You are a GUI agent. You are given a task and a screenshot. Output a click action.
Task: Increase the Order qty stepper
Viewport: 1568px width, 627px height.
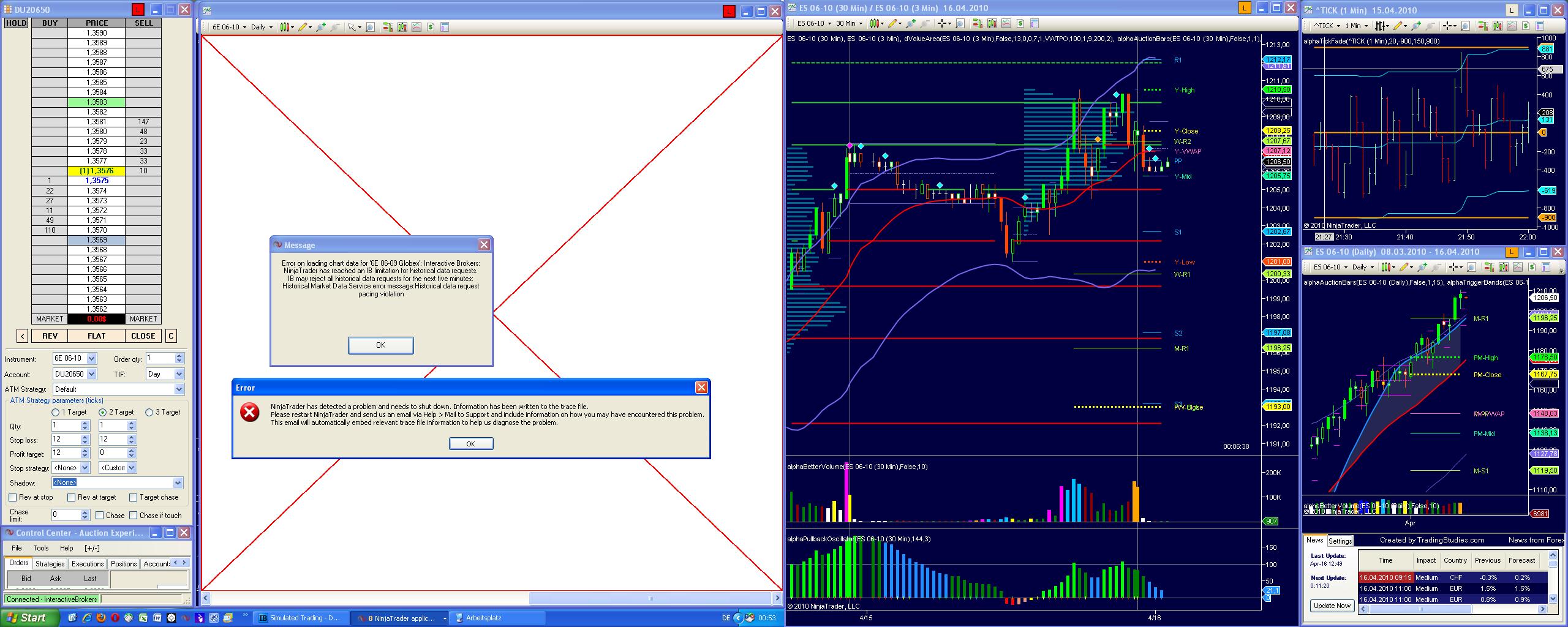179,356
